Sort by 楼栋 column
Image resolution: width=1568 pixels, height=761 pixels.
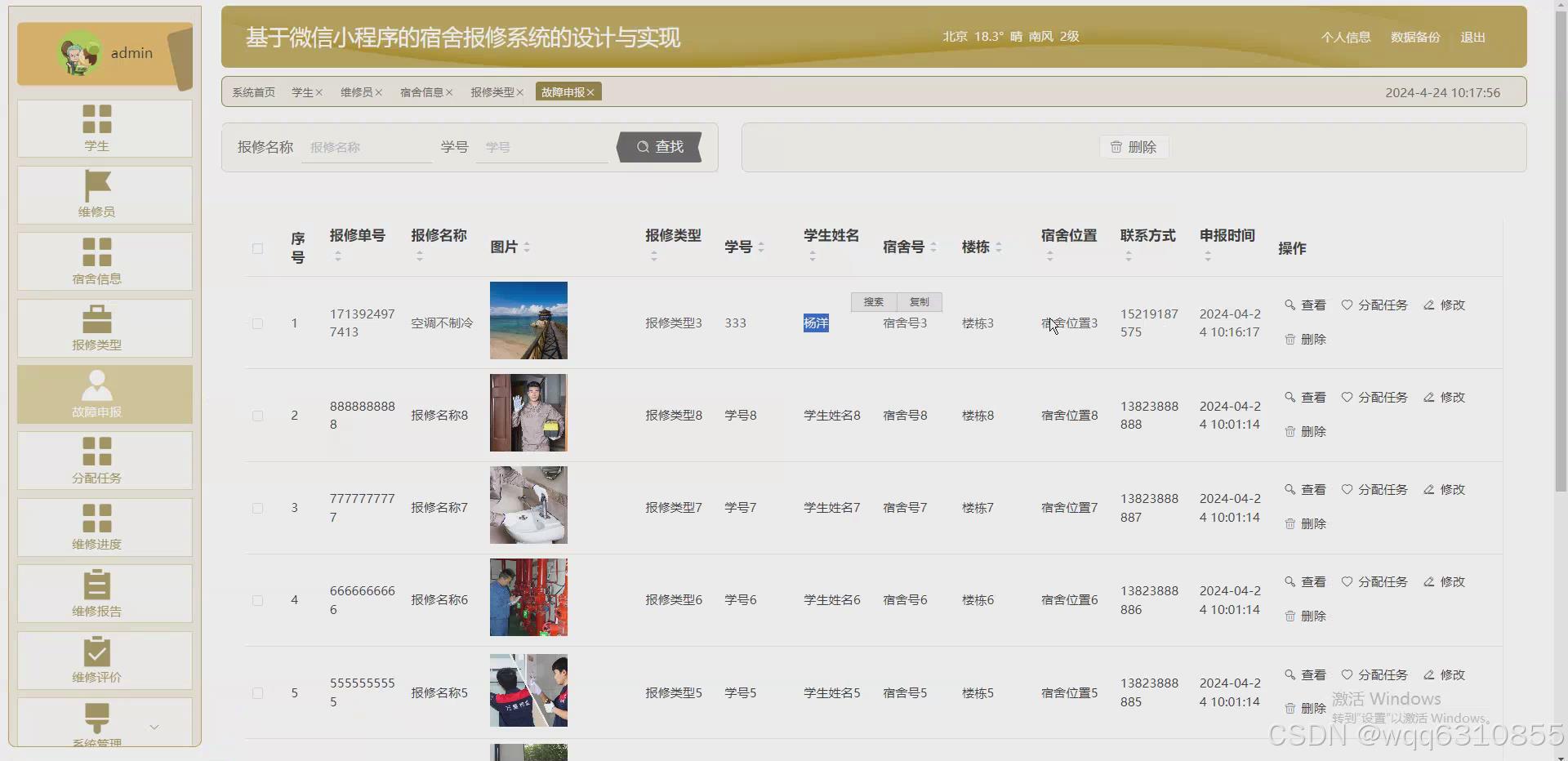tap(998, 247)
